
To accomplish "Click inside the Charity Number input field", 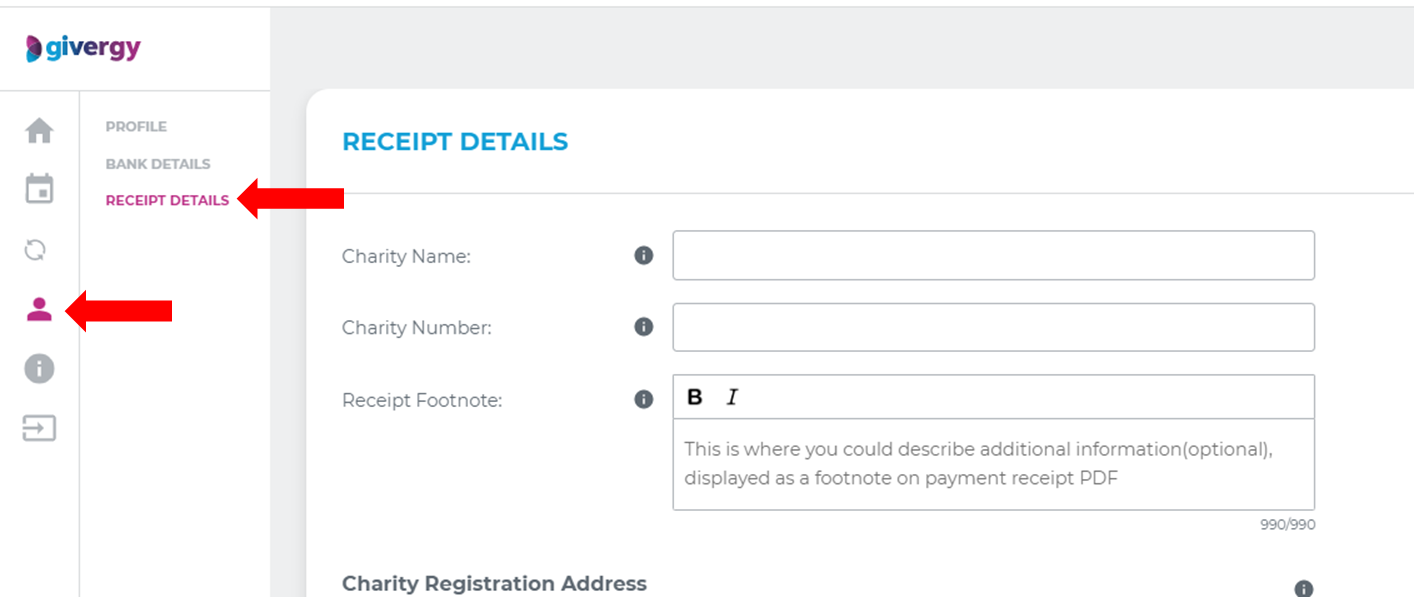I will click(x=993, y=327).
